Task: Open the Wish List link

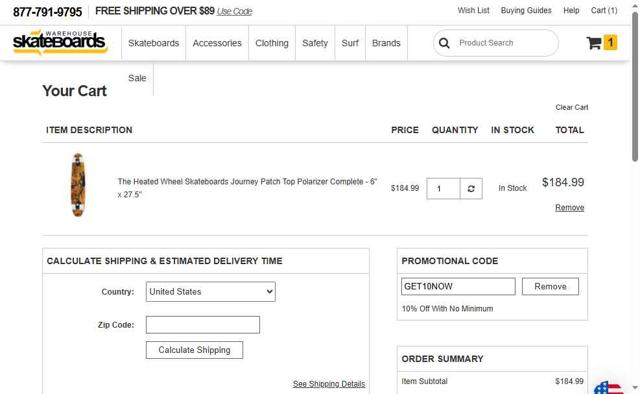Action: tap(473, 11)
